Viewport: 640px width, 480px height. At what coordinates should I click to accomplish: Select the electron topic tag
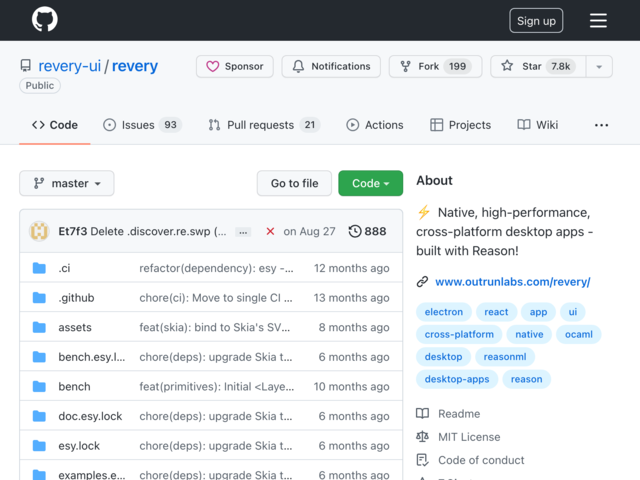[444, 312]
